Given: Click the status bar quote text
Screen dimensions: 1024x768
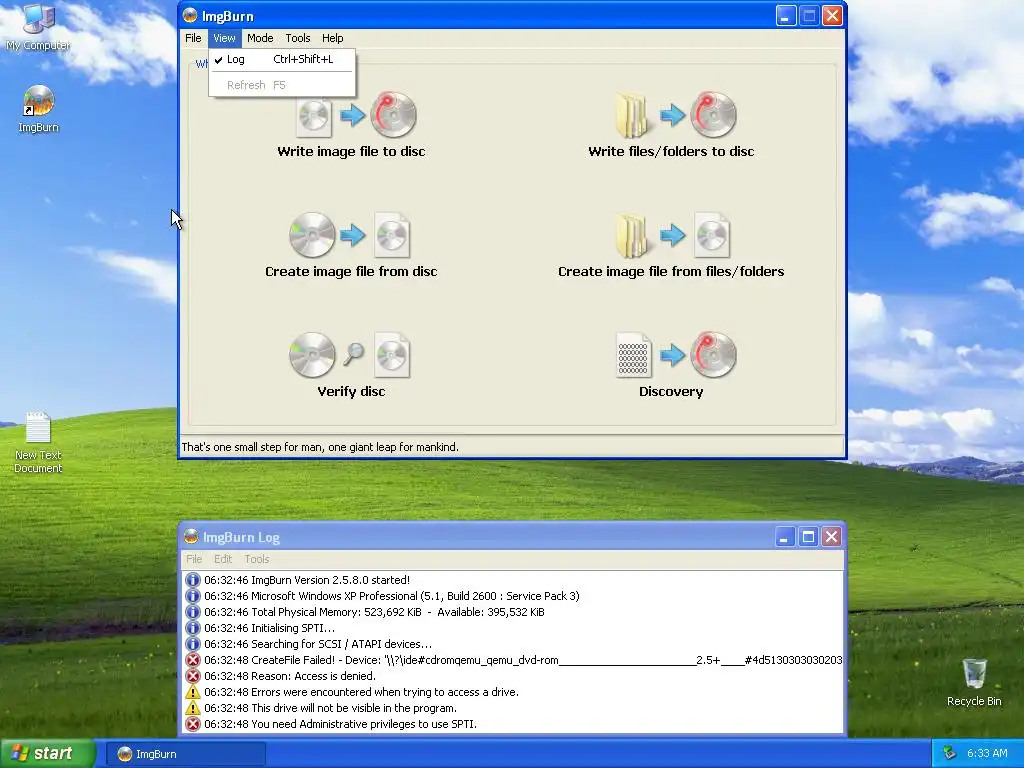Looking at the screenshot, I should point(320,447).
